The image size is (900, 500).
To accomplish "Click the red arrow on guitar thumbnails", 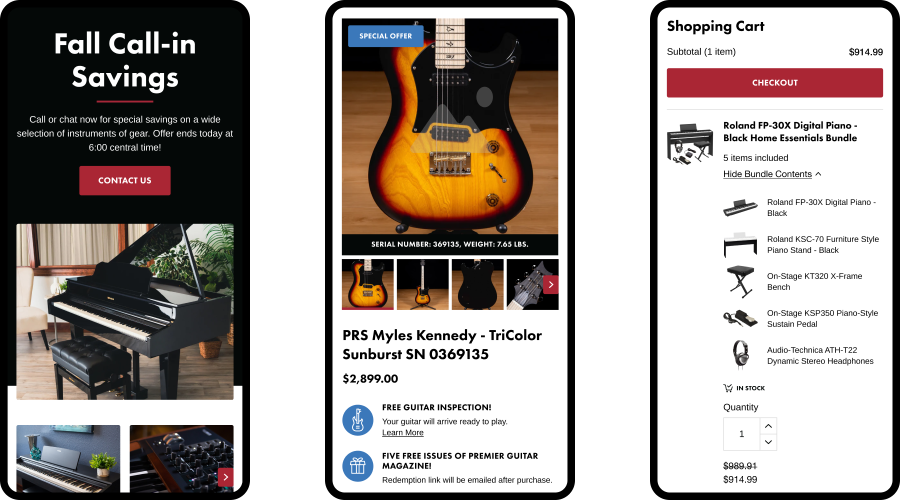I will pyautogui.click(x=551, y=284).
